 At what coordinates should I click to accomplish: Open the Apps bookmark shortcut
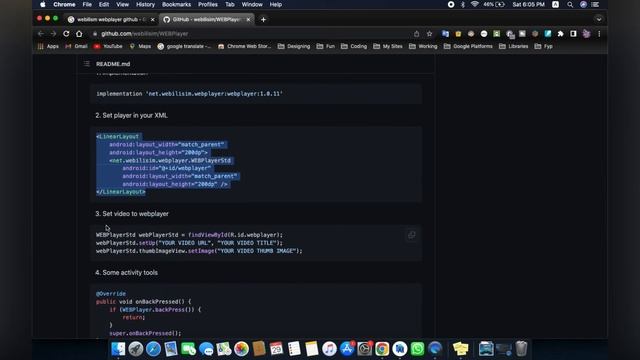pos(48,47)
